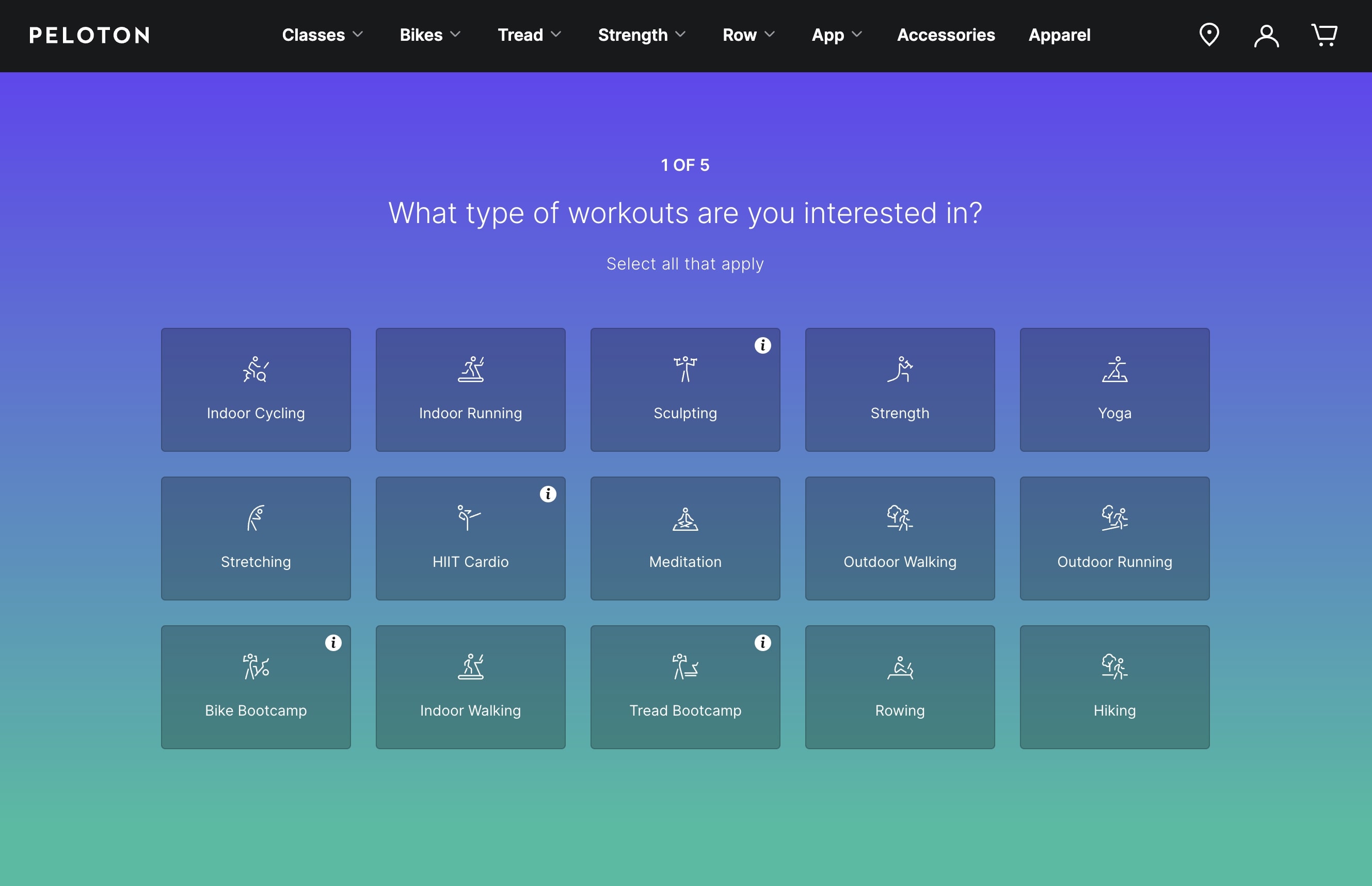Select the Yoga workout tile
Screen dimensions: 1372x886
click(x=1114, y=389)
